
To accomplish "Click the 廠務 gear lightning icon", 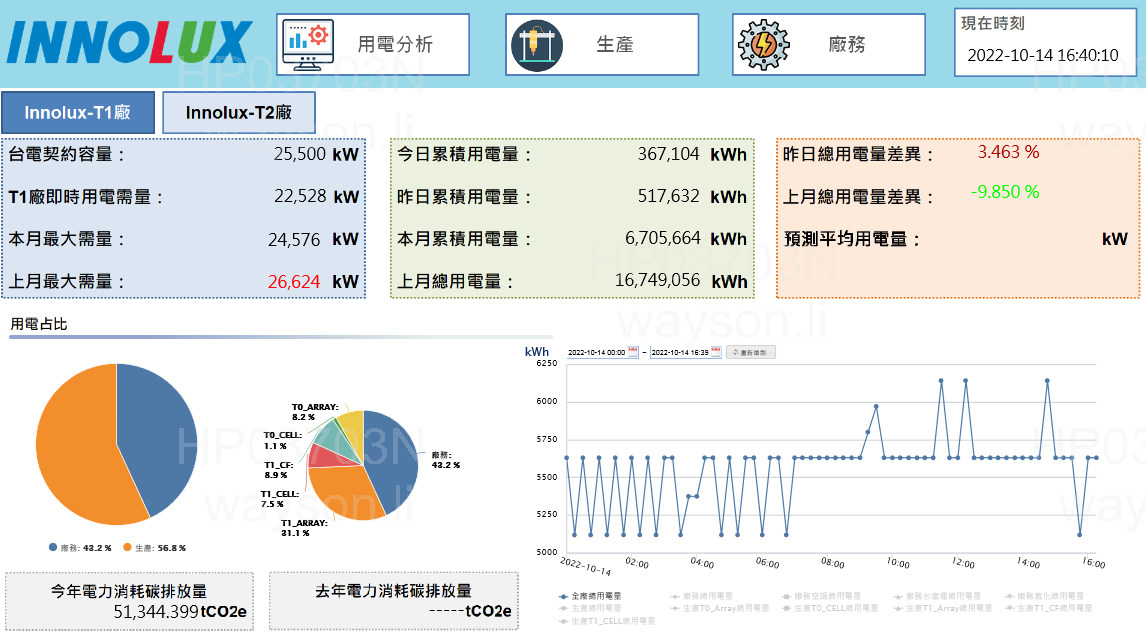I will tap(764, 45).
